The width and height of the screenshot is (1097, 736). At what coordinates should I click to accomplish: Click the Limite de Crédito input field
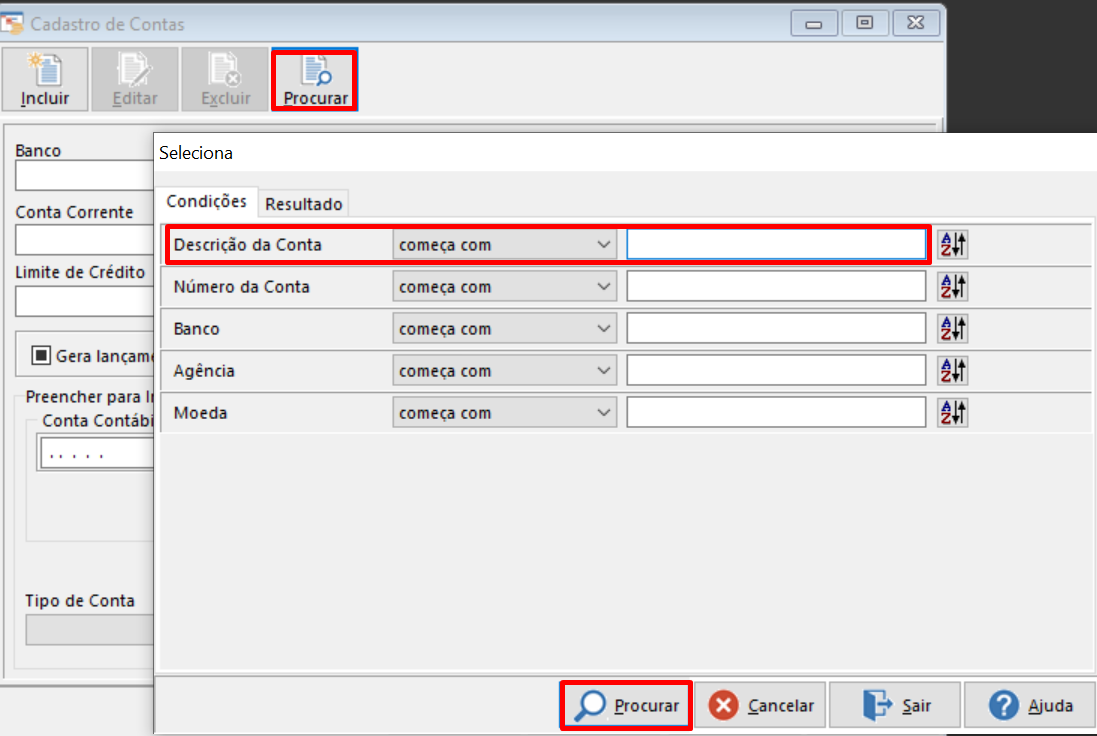[85, 302]
